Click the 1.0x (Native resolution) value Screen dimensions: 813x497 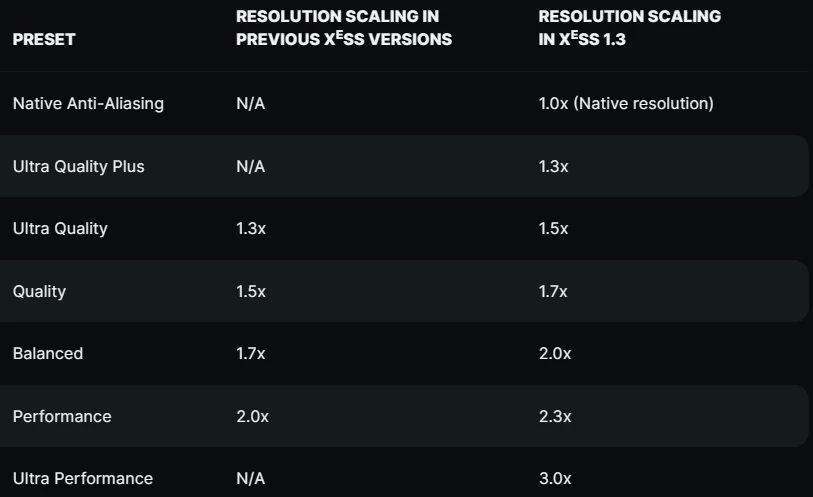click(x=626, y=104)
